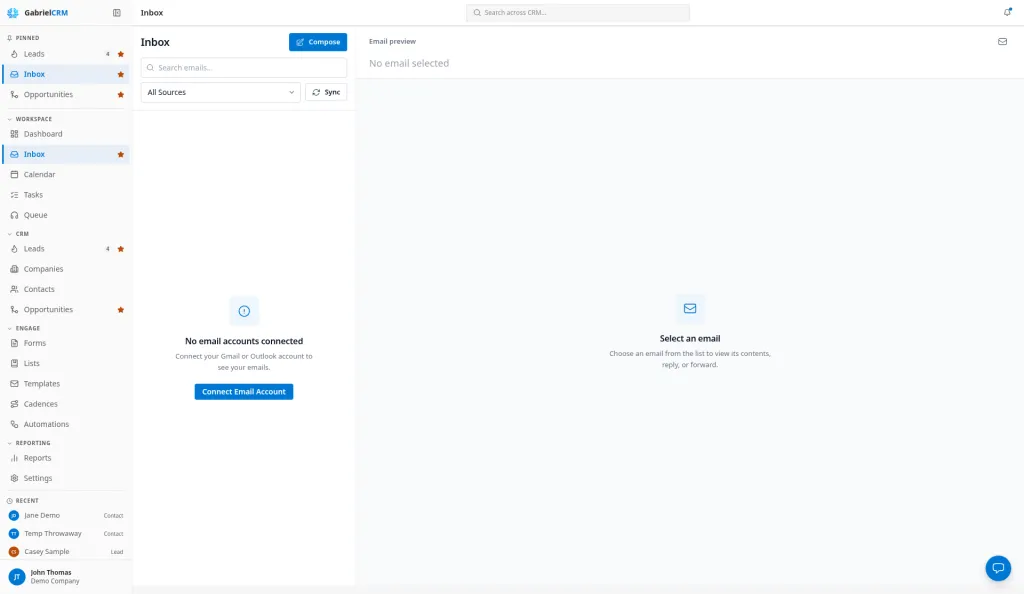The image size is (1024, 594).
Task: Open recent lead Casey Sample
Action: pyautogui.click(x=65, y=552)
